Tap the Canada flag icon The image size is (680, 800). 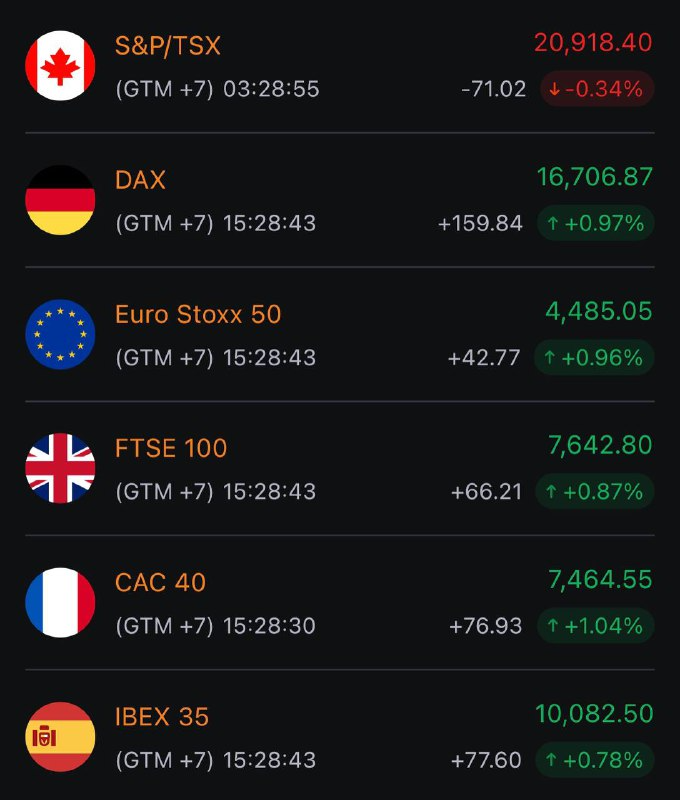pyautogui.click(x=60, y=66)
